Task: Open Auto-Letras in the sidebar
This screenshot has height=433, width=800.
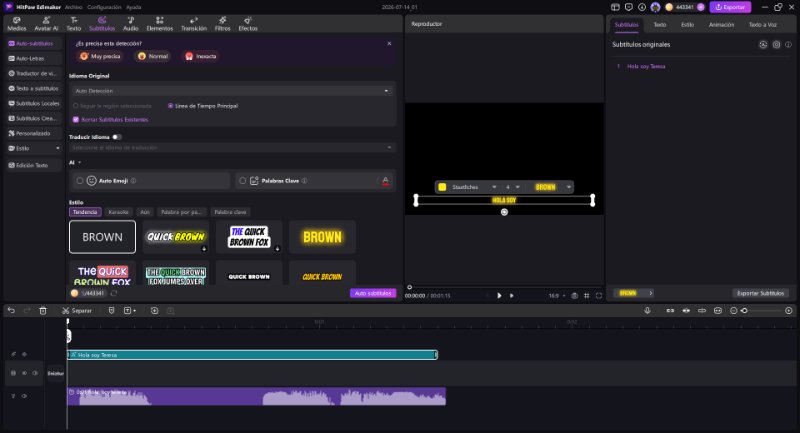Action: (34, 58)
